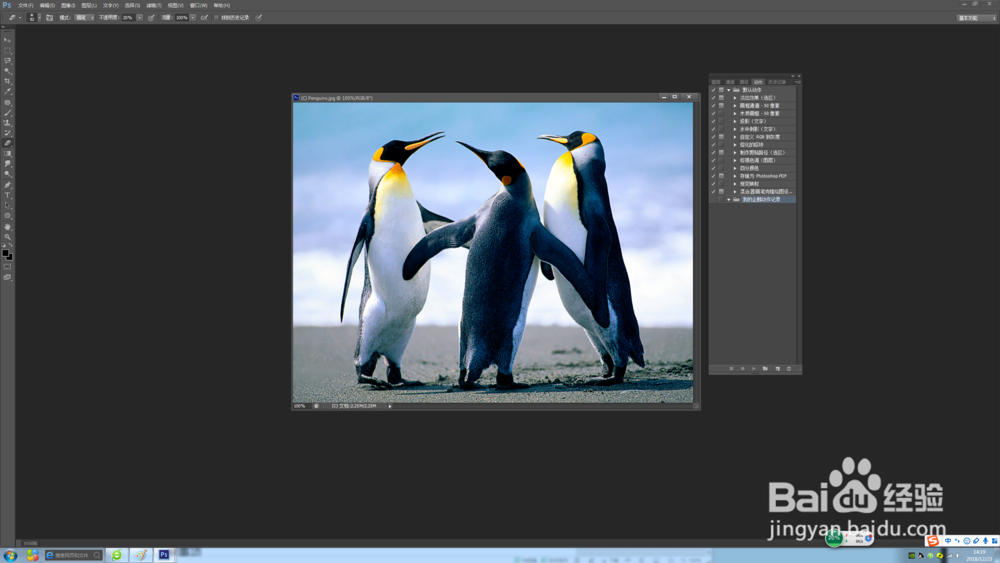
Task: Open the 不透明度 20% slider dropdown
Action: pos(140,17)
